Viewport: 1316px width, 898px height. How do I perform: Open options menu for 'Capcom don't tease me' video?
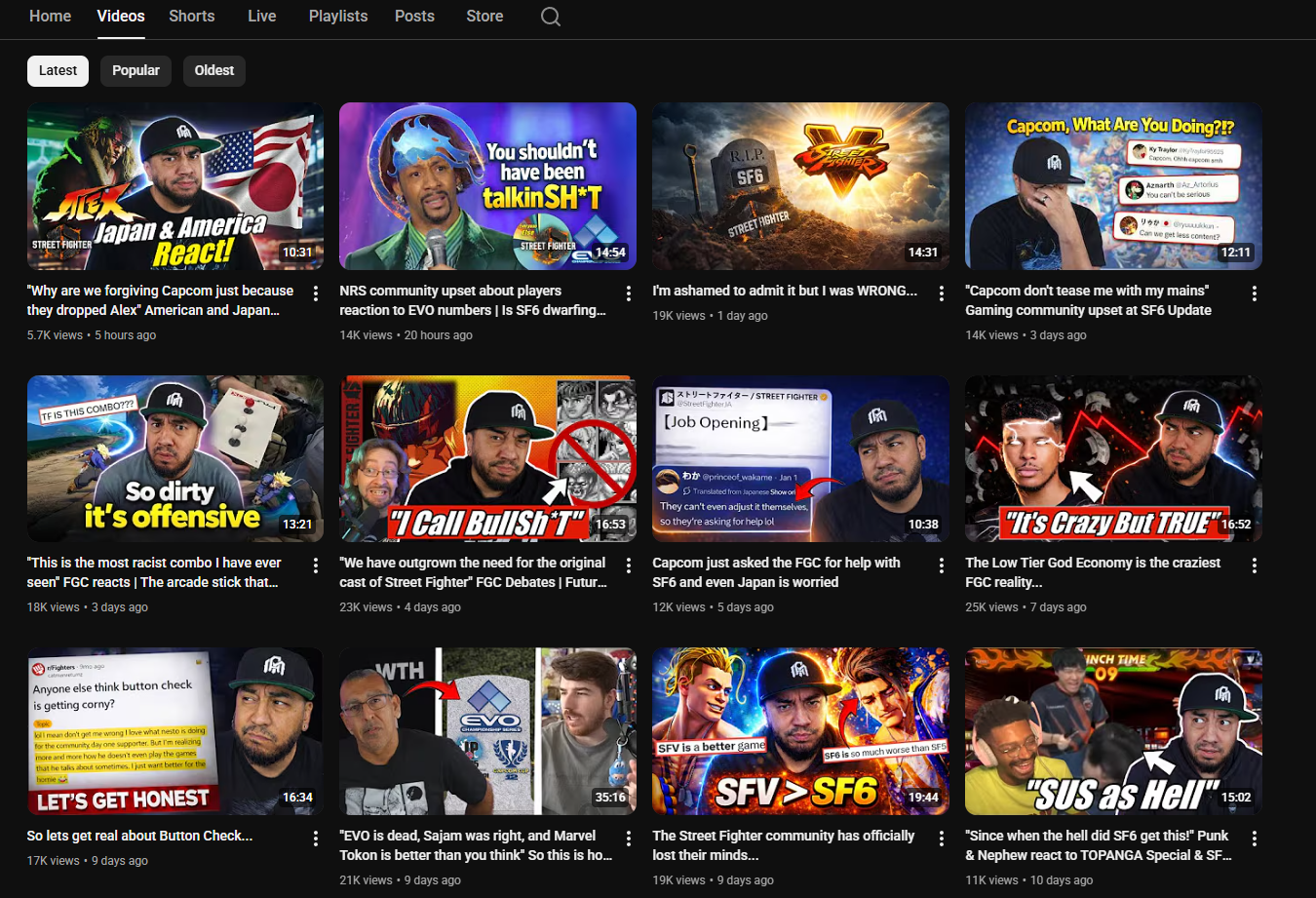(x=1255, y=293)
